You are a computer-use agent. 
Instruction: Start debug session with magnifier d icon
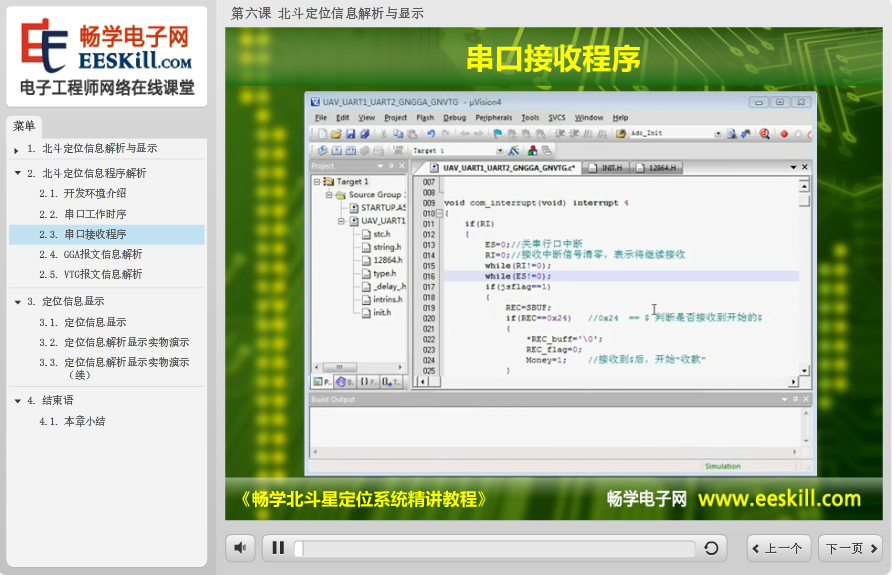coord(765,134)
